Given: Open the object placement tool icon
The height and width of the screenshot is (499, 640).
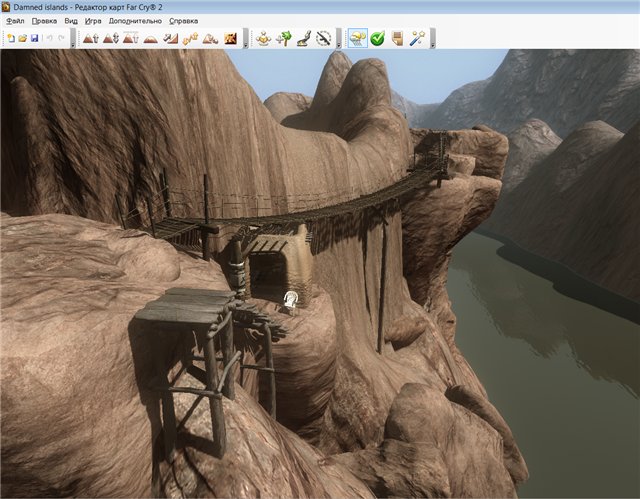Looking at the screenshot, I should point(264,38).
